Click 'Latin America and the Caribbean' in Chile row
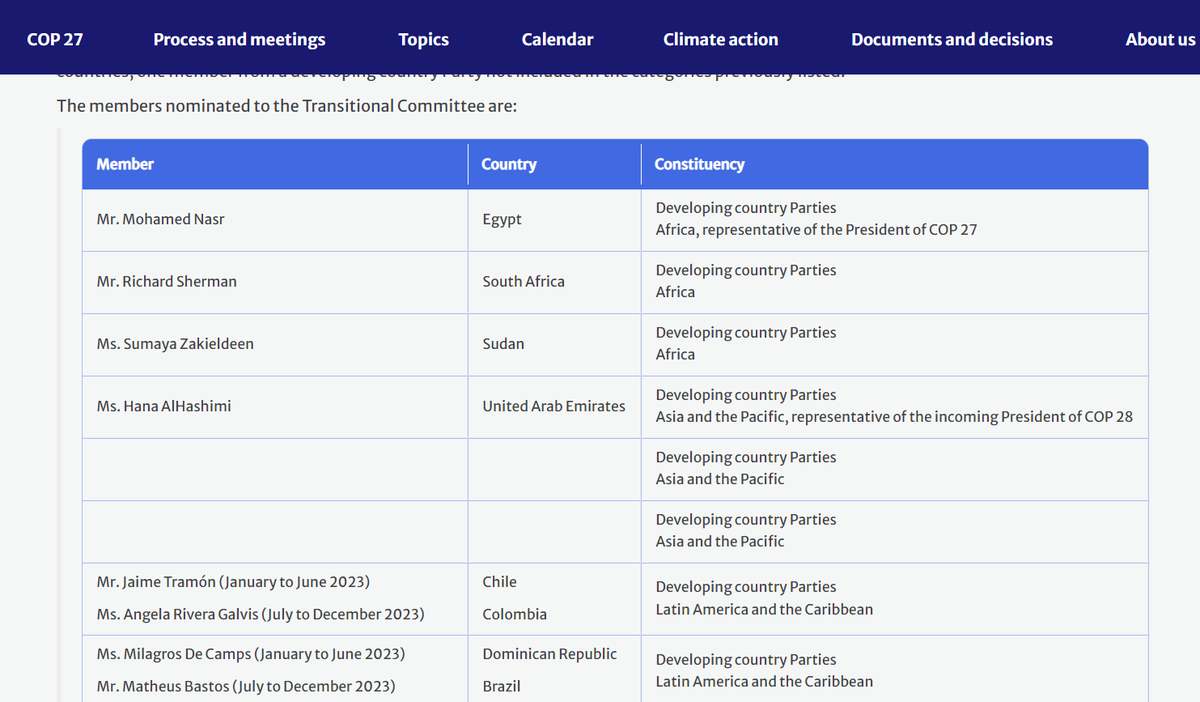Viewport: 1200px width, 702px height. pyautogui.click(x=764, y=609)
